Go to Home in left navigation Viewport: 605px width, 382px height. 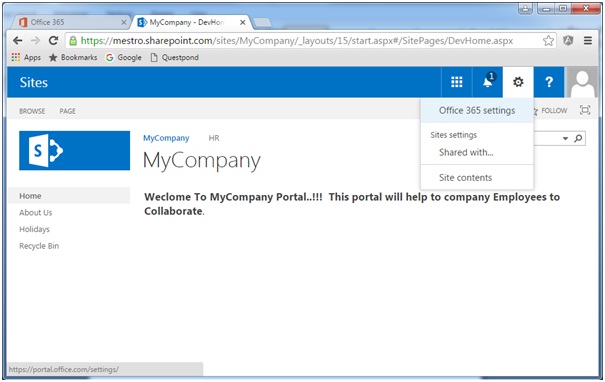69,196
